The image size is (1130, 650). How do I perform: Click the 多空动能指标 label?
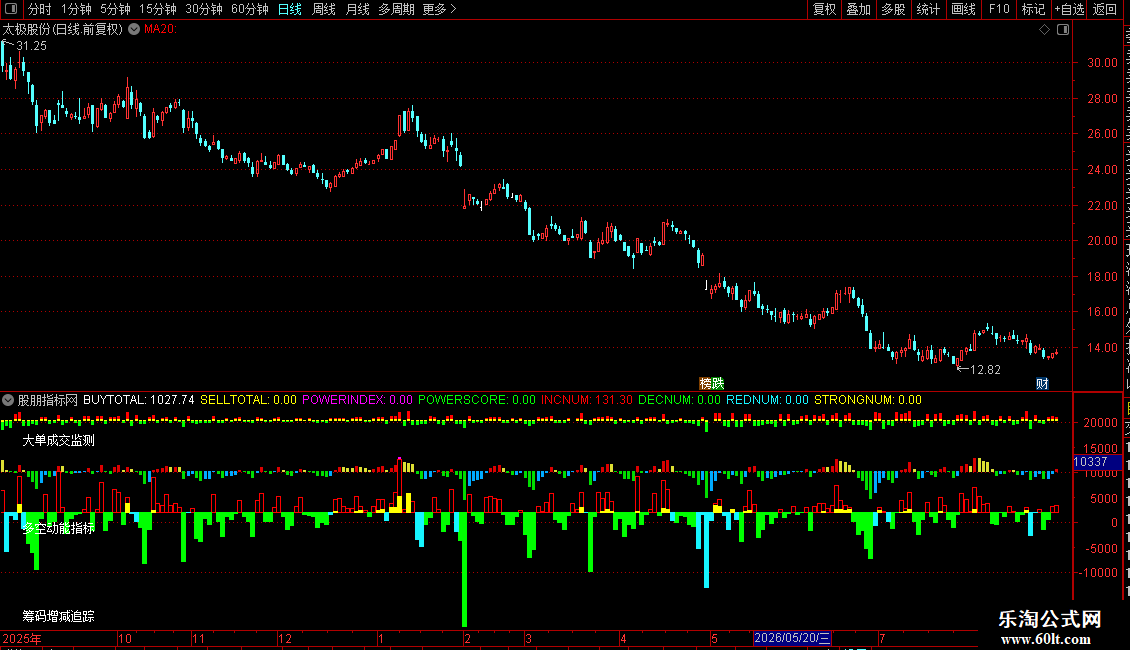coord(58,528)
